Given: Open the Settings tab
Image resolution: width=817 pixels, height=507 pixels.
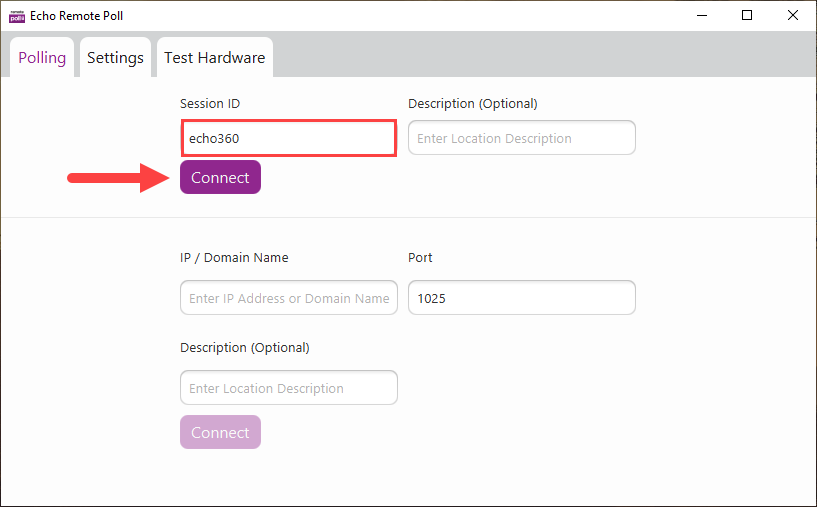Looking at the screenshot, I should [x=115, y=57].
